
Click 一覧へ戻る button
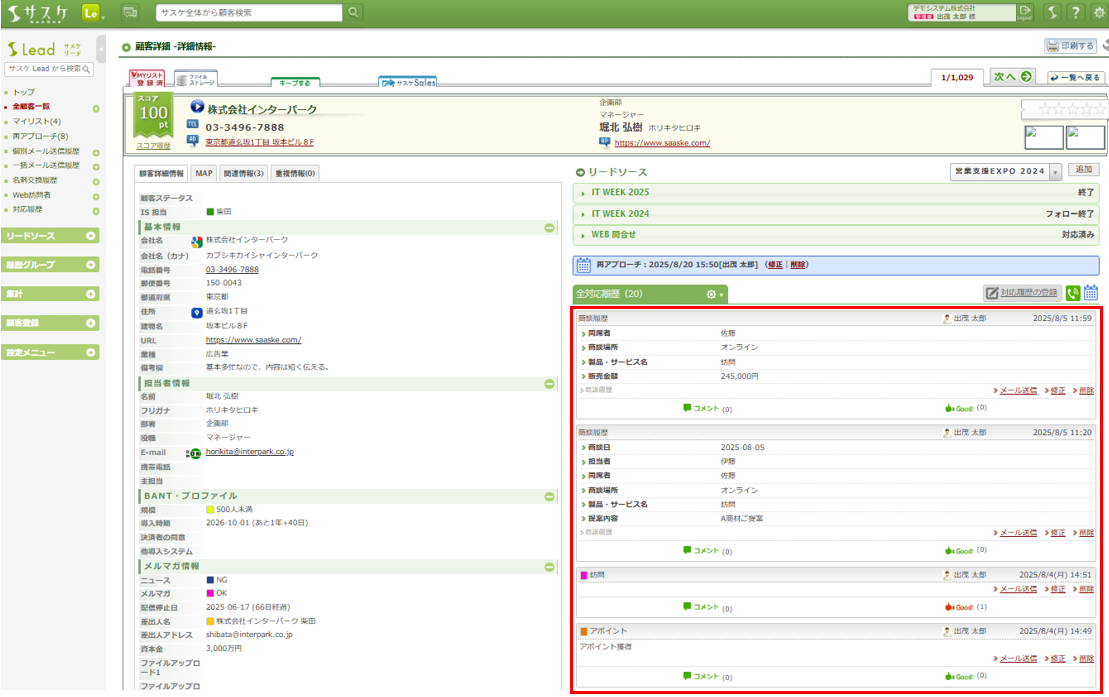[x=1075, y=77]
